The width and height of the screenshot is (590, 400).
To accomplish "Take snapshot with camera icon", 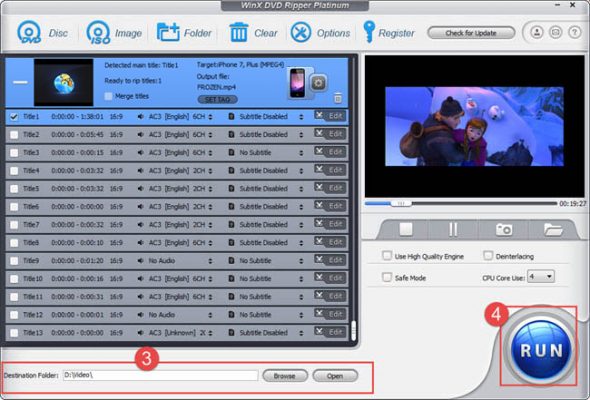I will [x=503, y=229].
